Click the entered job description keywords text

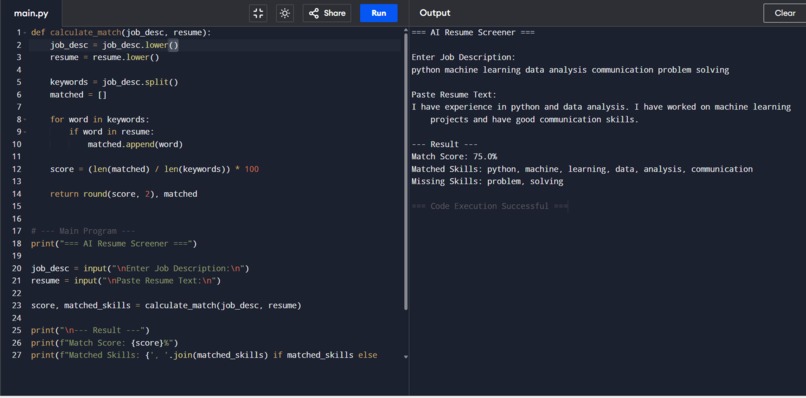(x=570, y=70)
